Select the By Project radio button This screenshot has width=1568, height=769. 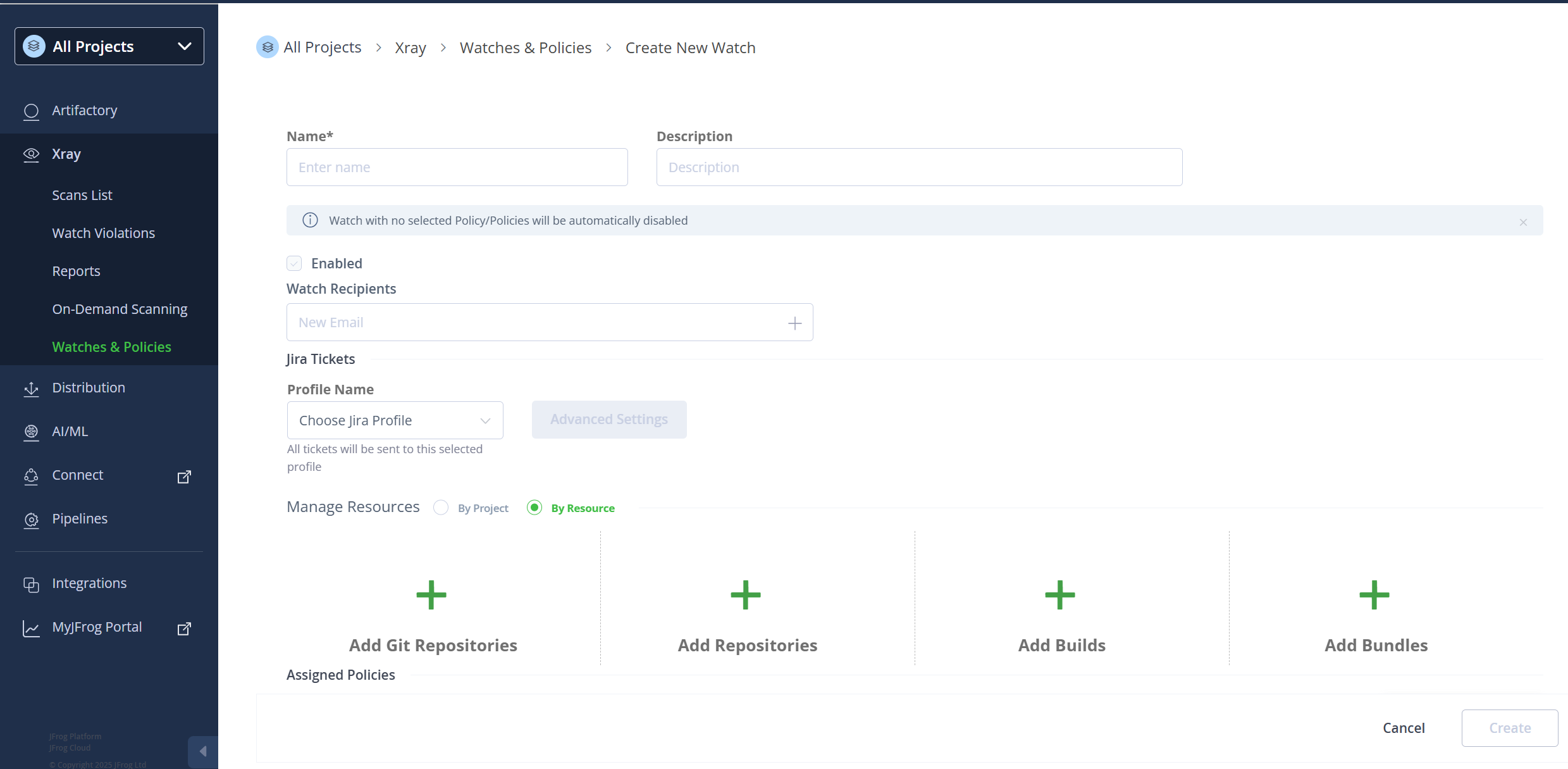[441, 508]
